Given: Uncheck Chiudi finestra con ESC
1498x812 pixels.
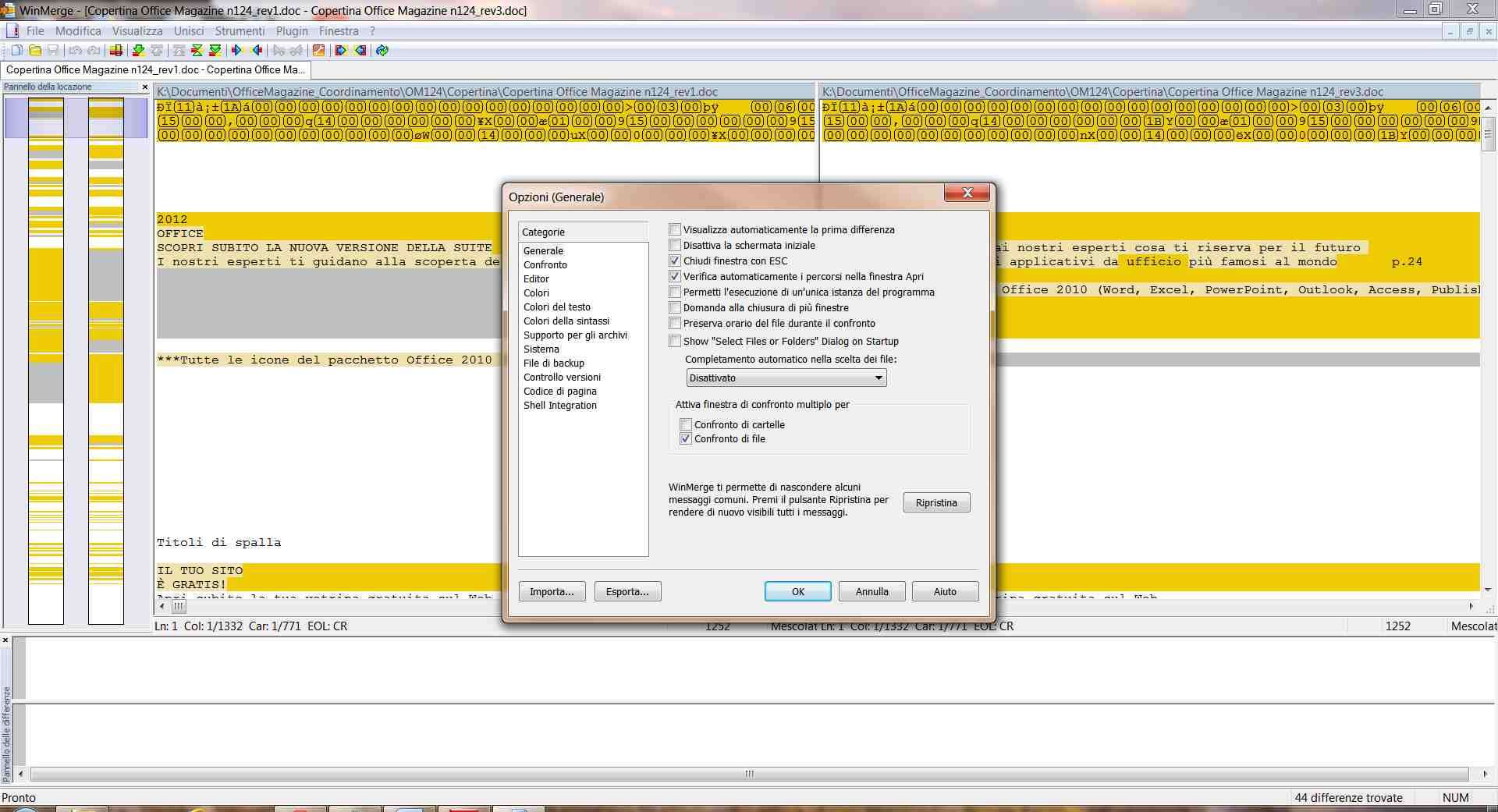Looking at the screenshot, I should tap(675, 261).
